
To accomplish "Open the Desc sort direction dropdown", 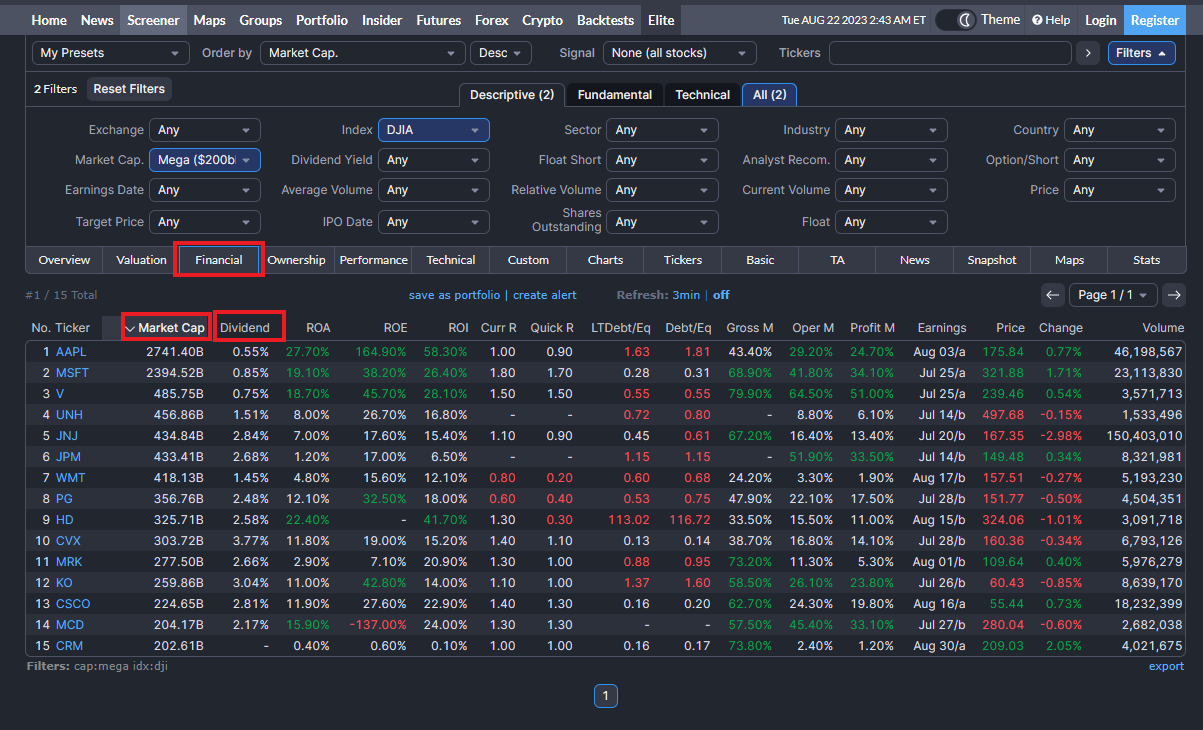I will pos(501,53).
